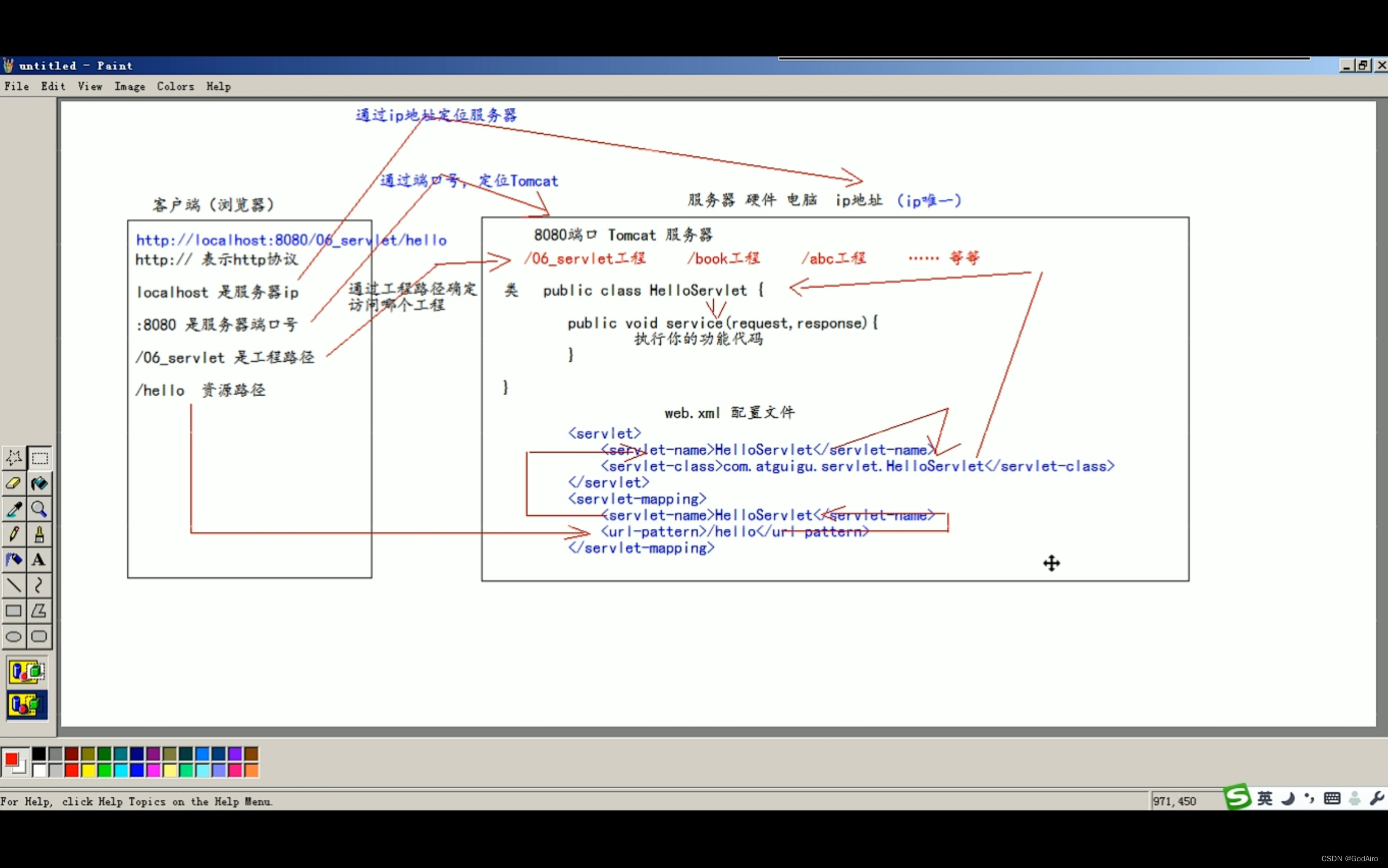Select the Free-Form Select tool
Image resolution: width=1388 pixels, height=868 pixels.
pos(13,458)
